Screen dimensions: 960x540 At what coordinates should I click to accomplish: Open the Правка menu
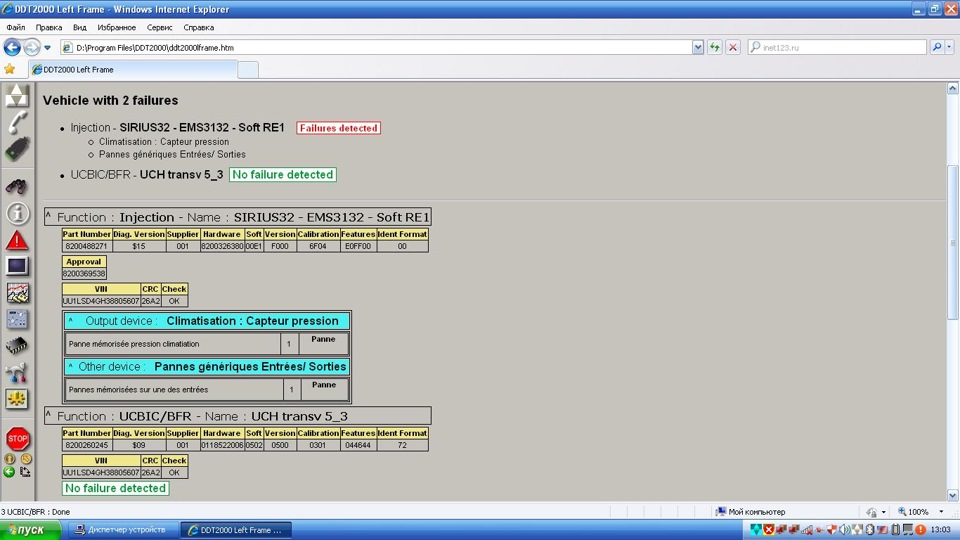coord(48,28)
